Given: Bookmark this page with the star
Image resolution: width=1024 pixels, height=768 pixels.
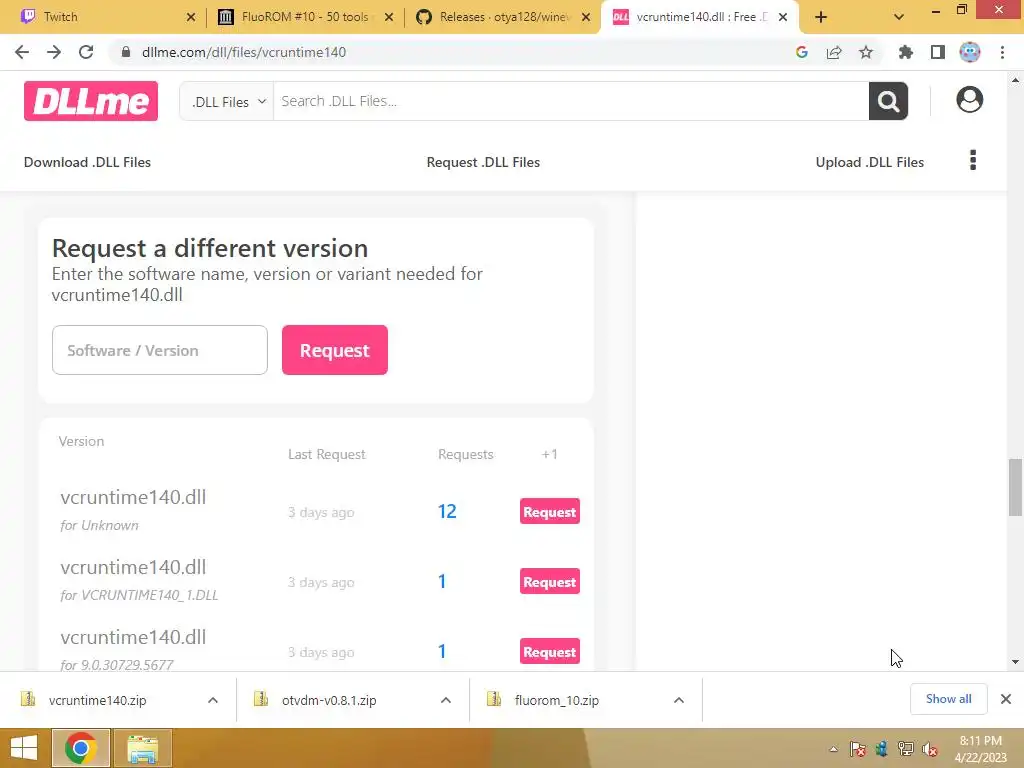Looking at the screenshot, I should pyautogui.click(x=866, y=52).
